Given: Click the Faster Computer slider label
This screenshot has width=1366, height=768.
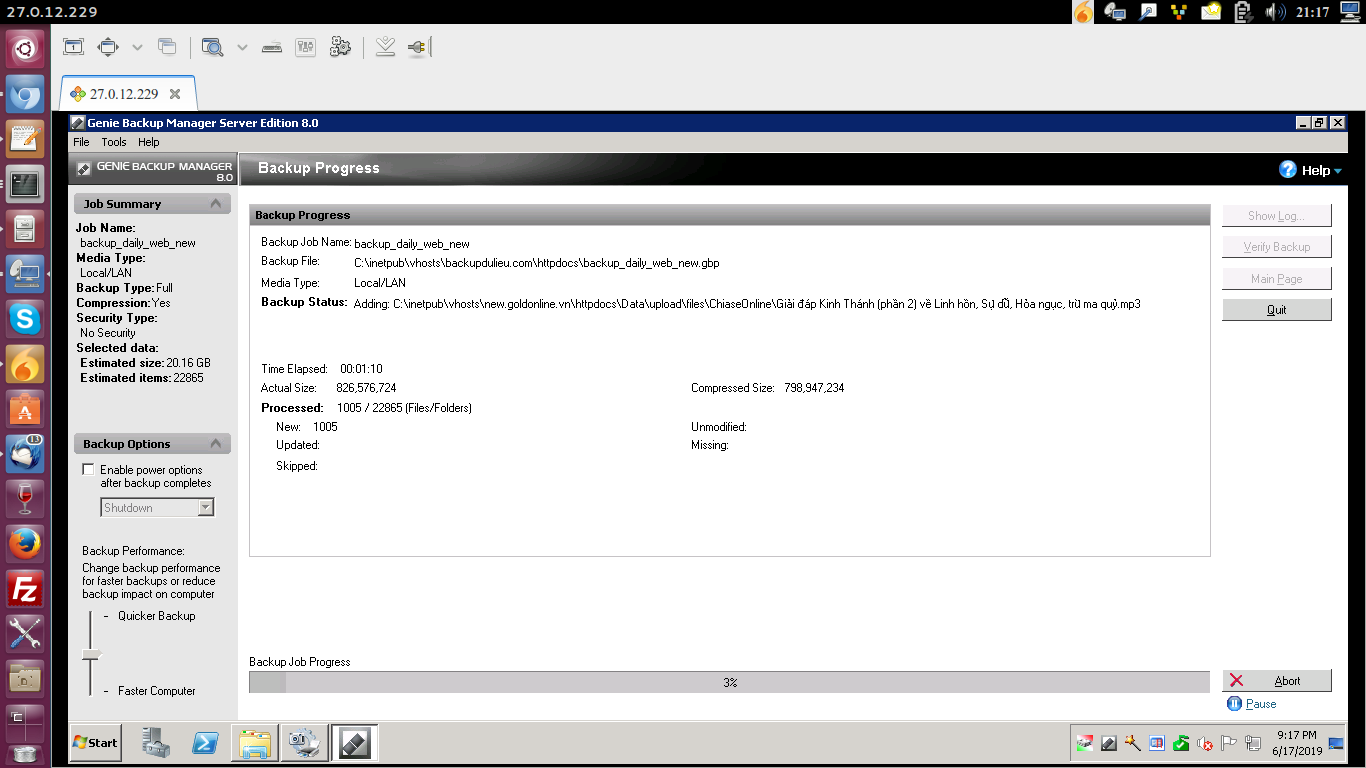Looking at the screenshot, I should click(157, 691).
